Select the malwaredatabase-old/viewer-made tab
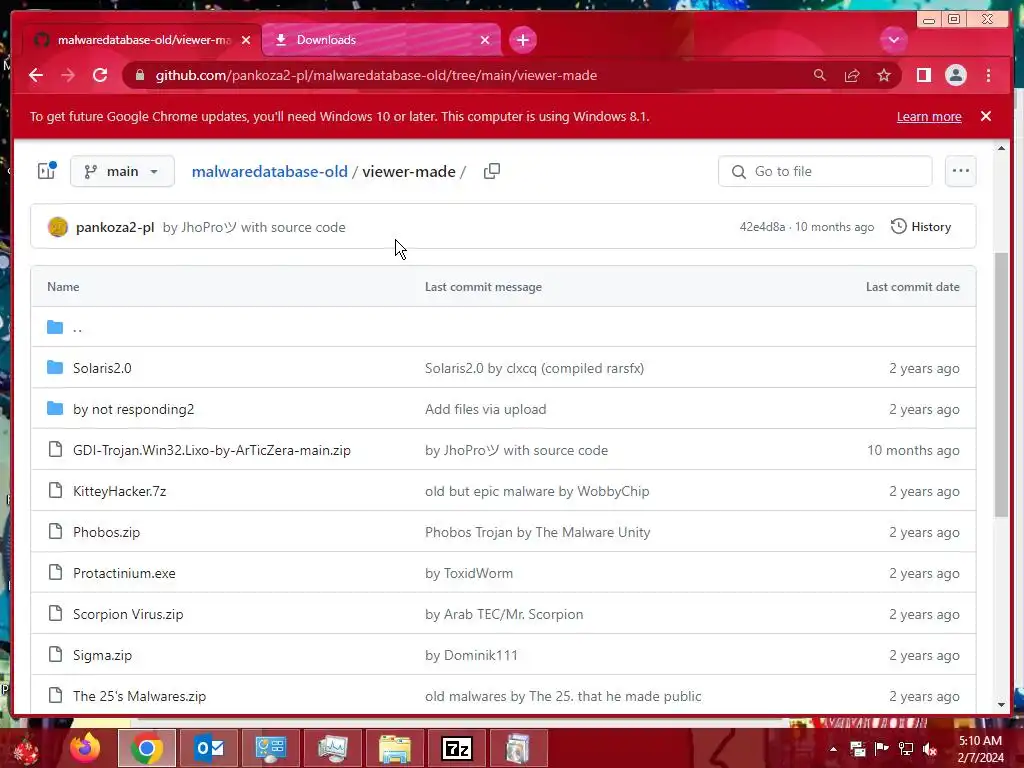 [x=142, y=40]
